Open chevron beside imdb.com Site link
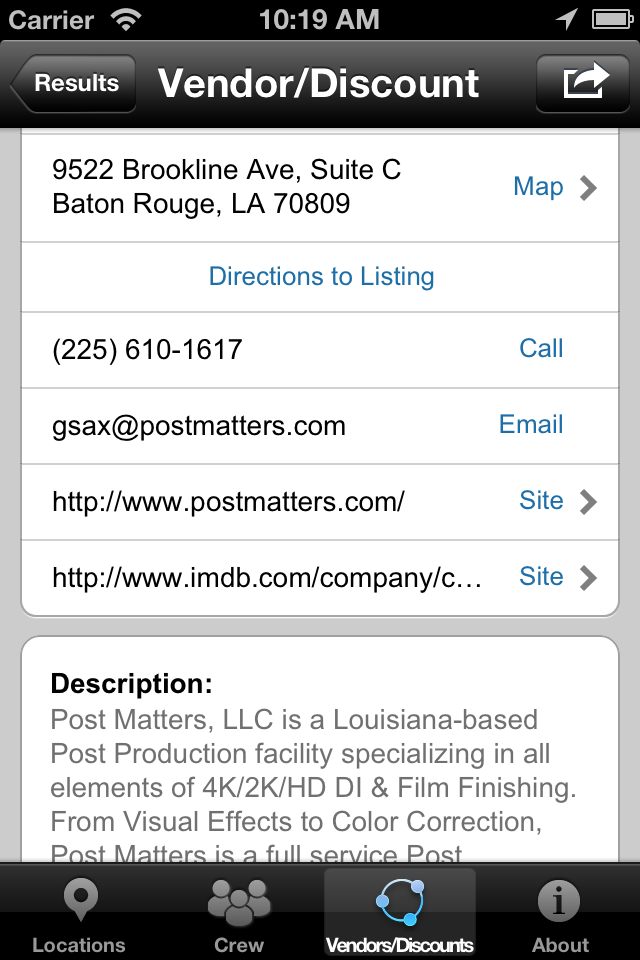Viewport: 640px width, 960px height. point(588,577)
